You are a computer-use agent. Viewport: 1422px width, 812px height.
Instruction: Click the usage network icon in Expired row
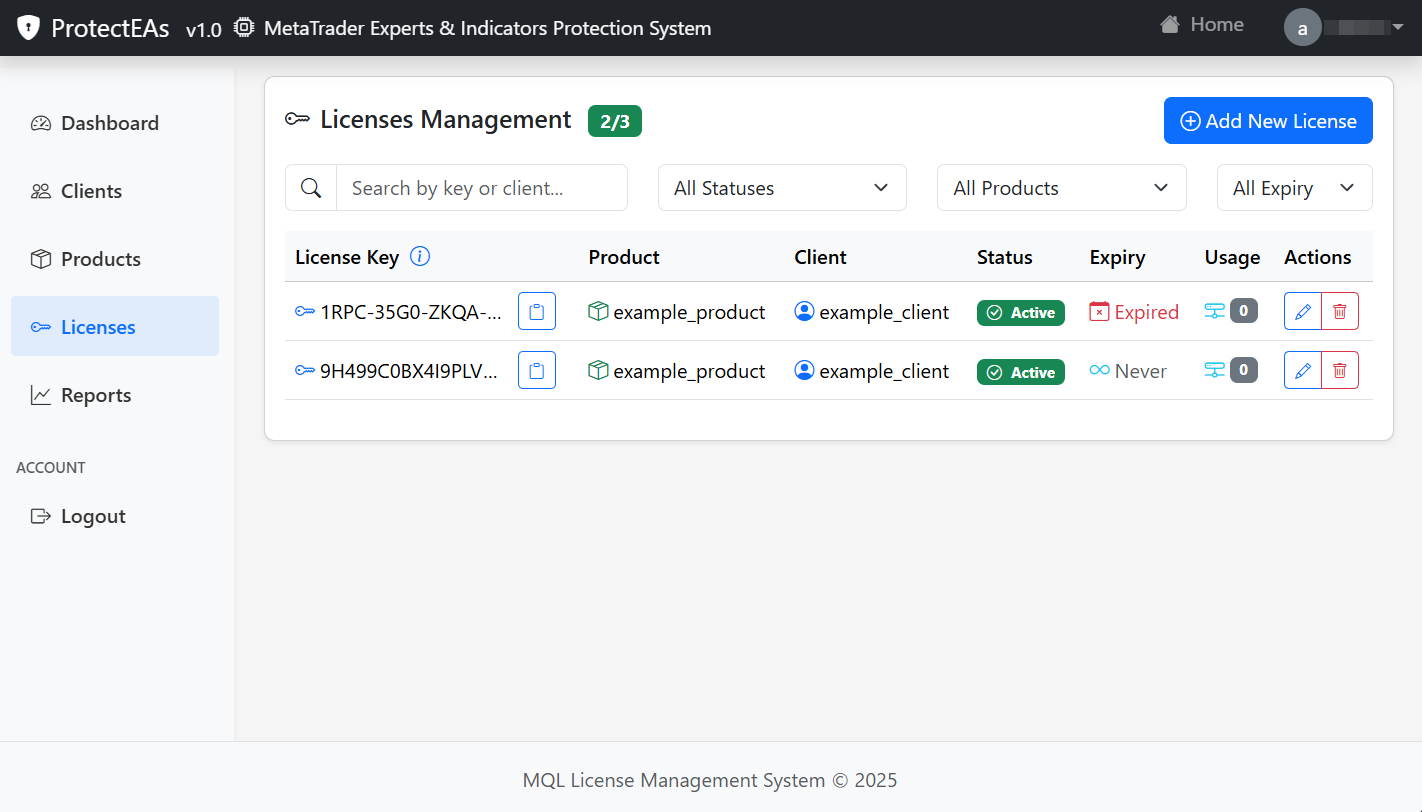(x=1215, y=311)
